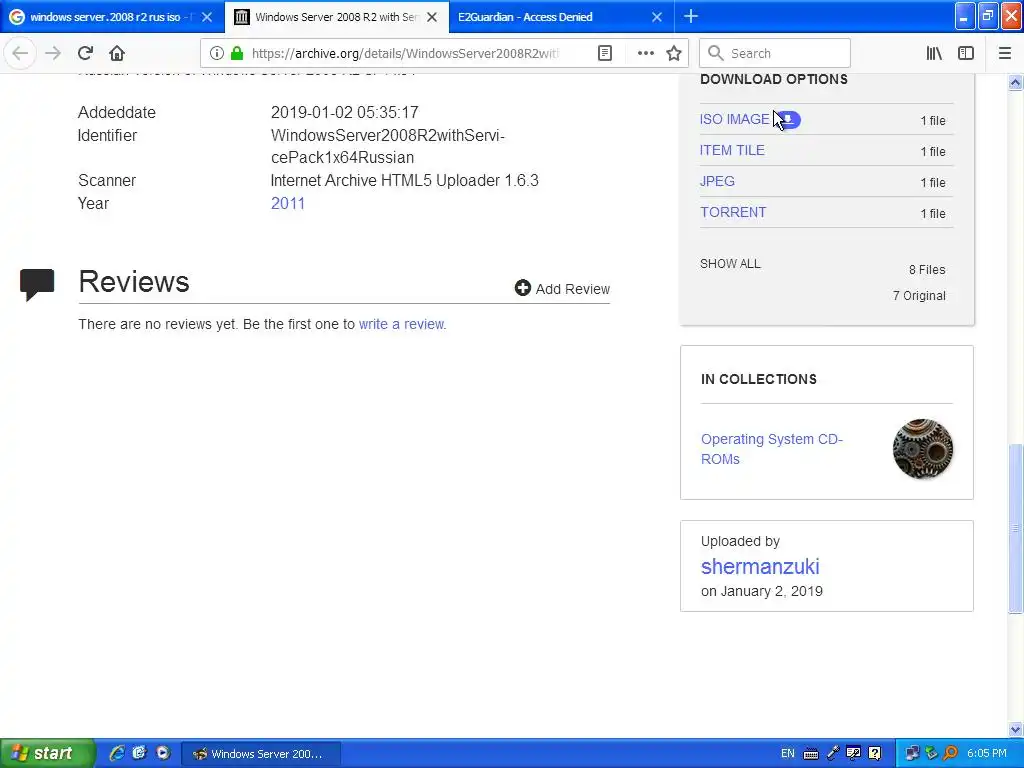Viewport: 1024px width, 768px height.
Task: Open the TORRENT download option
Action: 733,212
